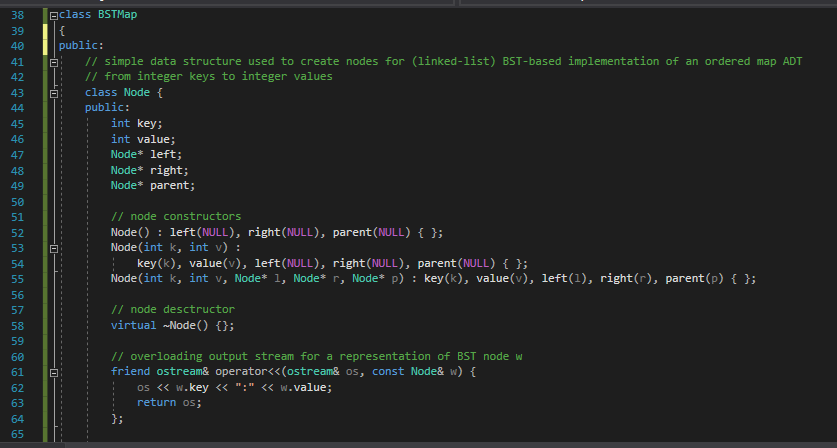This screenshot has height=448, width=837.
Task: Select line number 65 in the gutter
Action: click(x=17, y=434)
